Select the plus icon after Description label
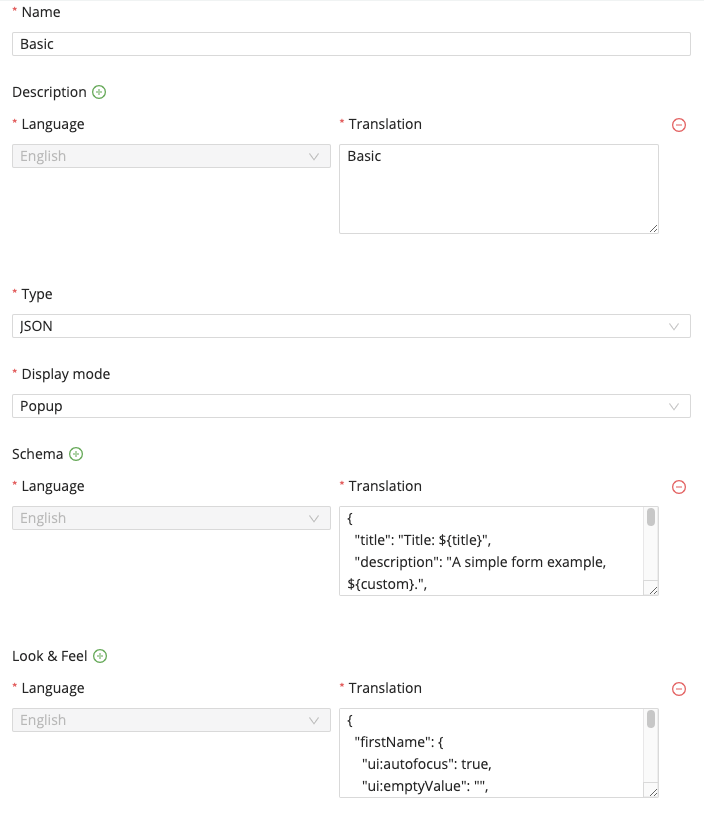The width and height of the screenshot is (704, 823). (97, 91)
